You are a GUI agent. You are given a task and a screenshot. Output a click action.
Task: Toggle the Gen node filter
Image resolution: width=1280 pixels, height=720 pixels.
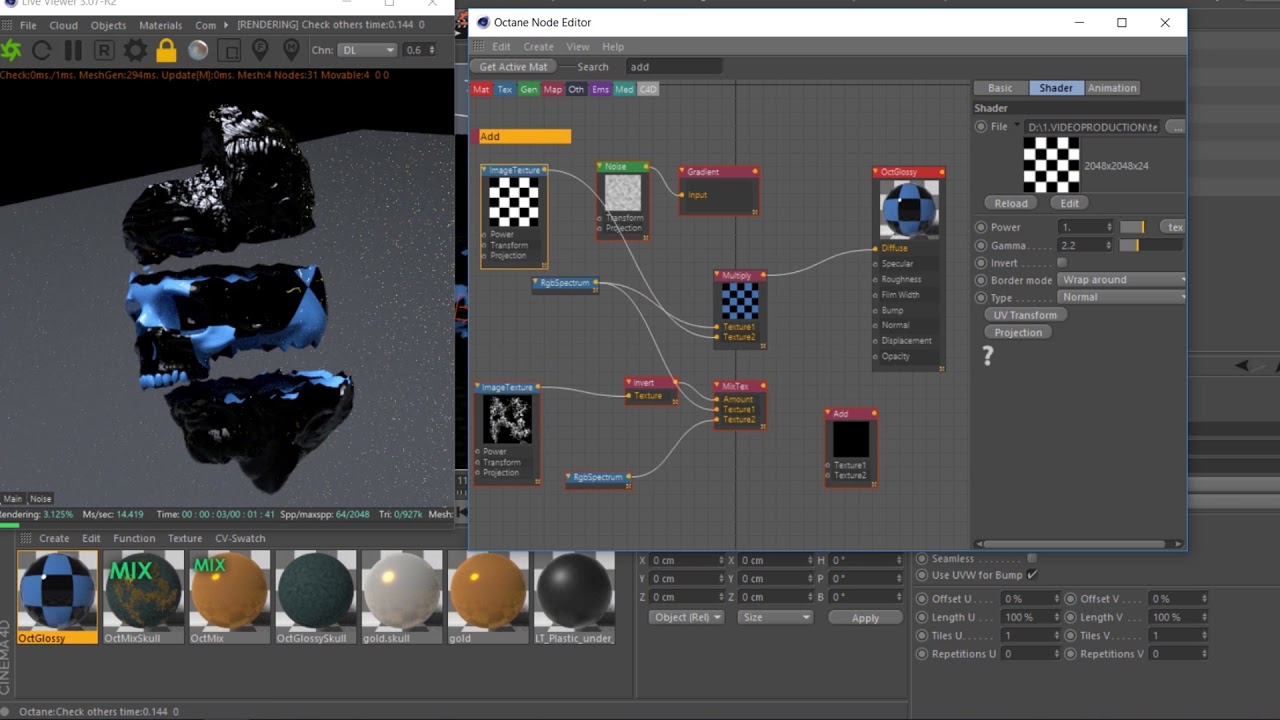tap(529, 89)
